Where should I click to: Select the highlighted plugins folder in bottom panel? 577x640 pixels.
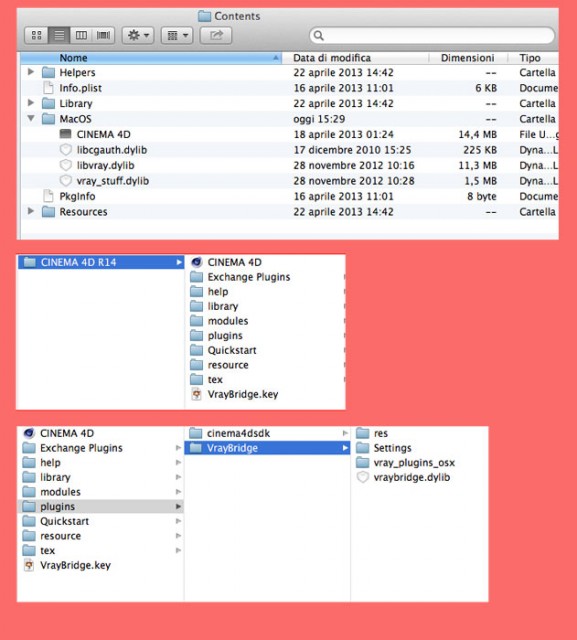101,507
